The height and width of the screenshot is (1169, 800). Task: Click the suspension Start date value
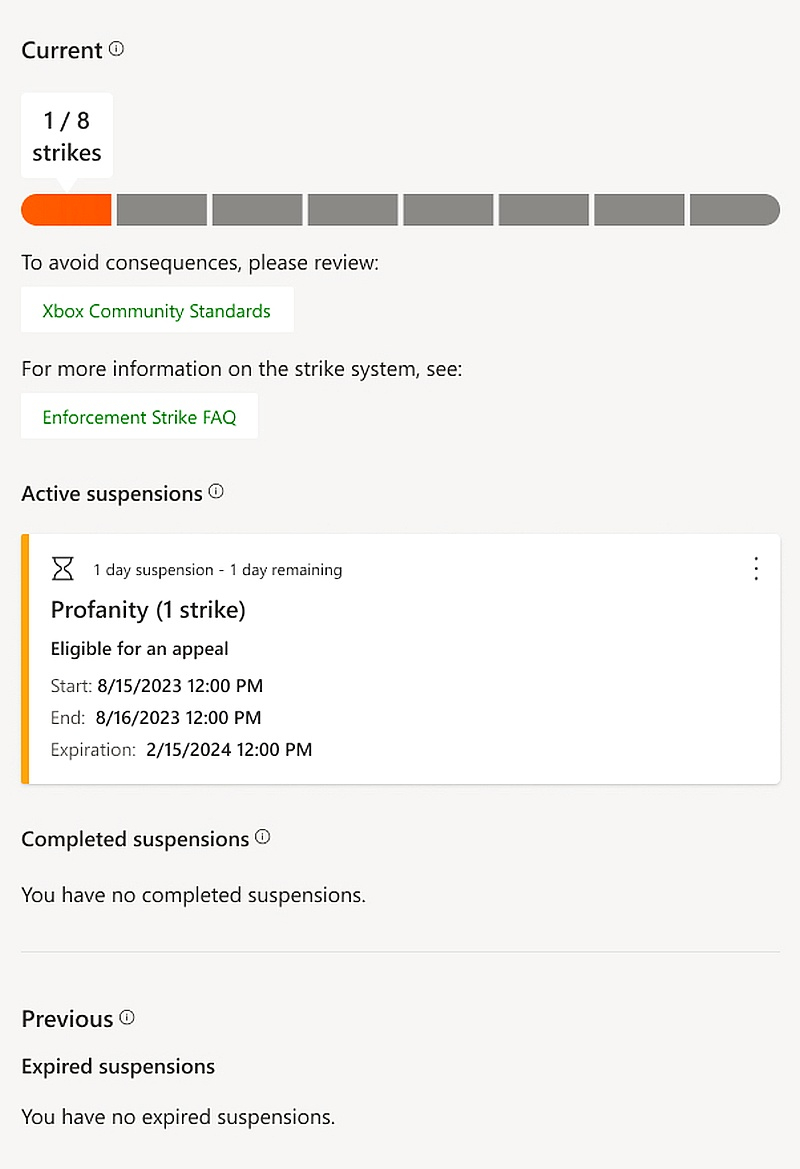click(x=180, y=686)
